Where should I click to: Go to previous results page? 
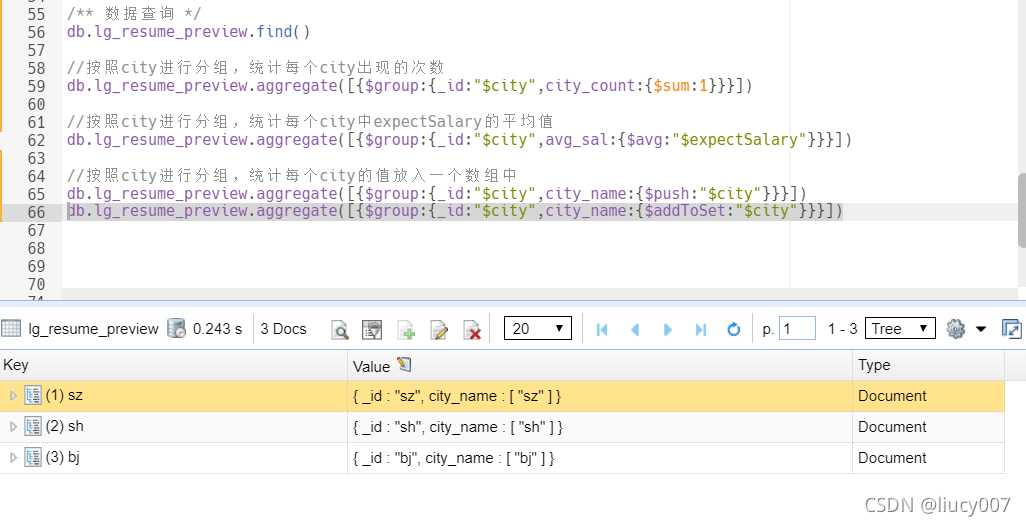point(635,329)
